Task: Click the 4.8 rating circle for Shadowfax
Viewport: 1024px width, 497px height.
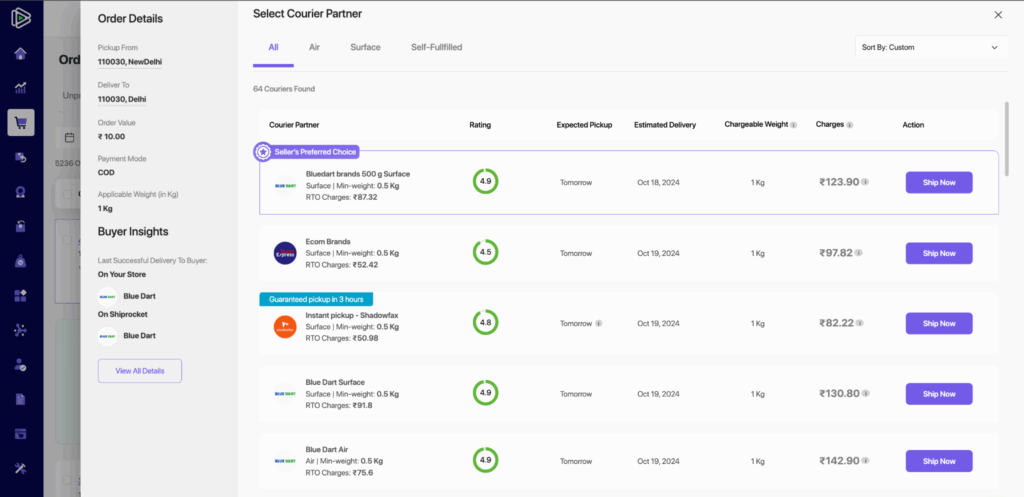Action: (485, 323)
